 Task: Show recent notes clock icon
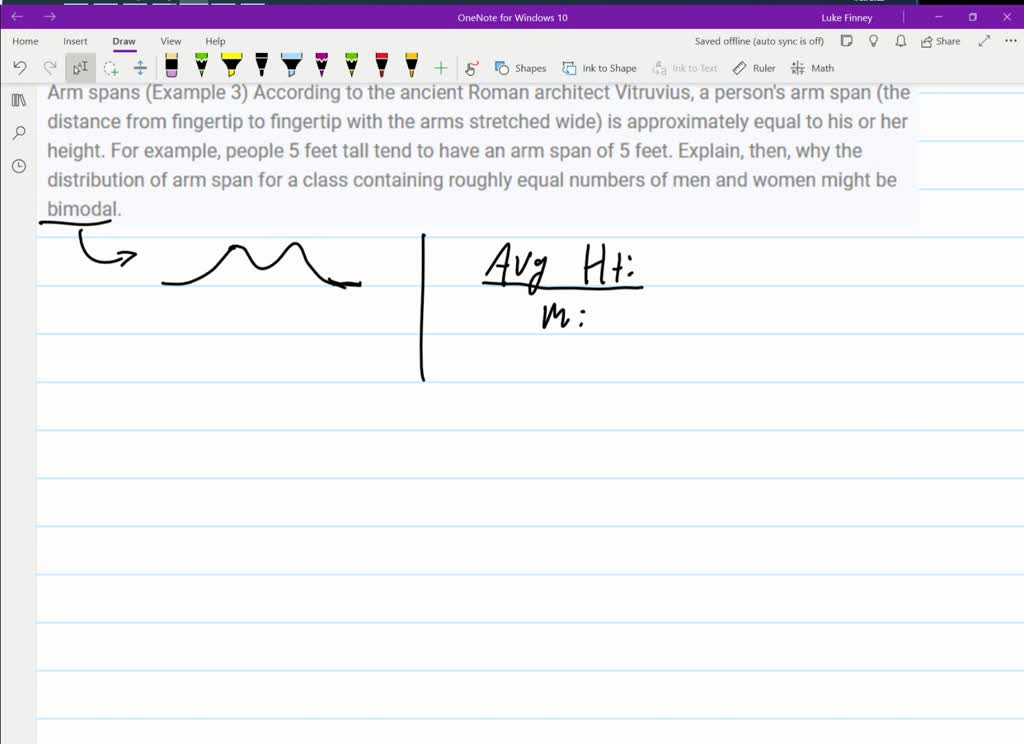coord(19,166)
